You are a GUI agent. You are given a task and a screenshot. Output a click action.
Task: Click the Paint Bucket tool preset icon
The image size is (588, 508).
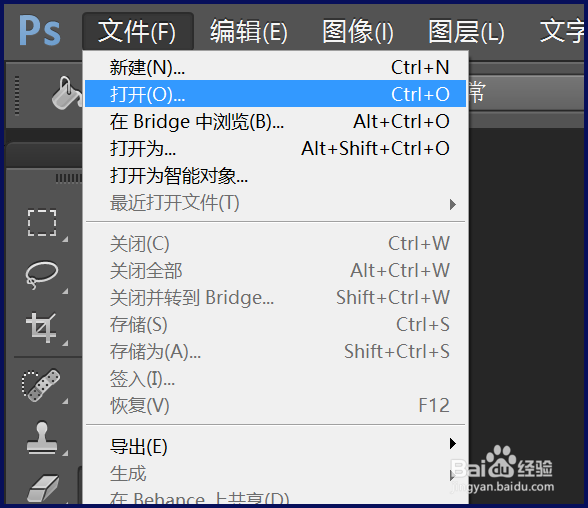[67, 93]
